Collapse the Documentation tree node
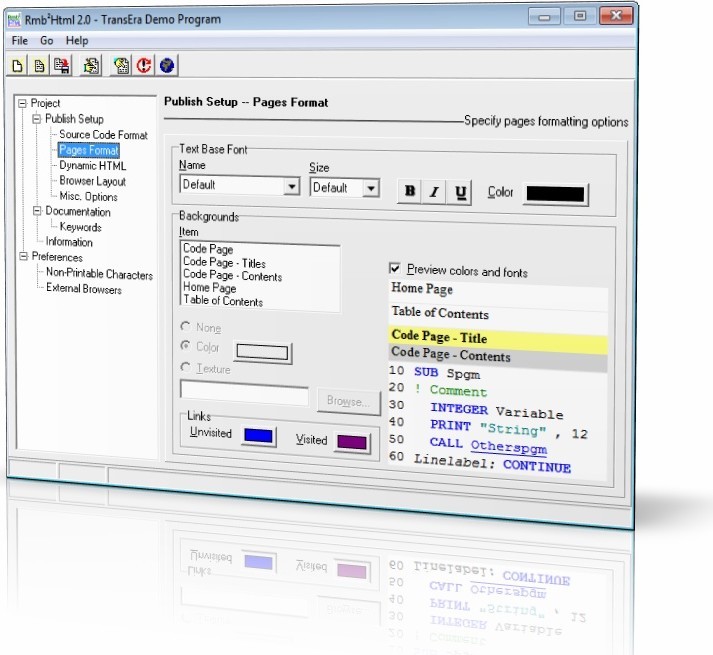The image size is (713, 655). (37, 211)
